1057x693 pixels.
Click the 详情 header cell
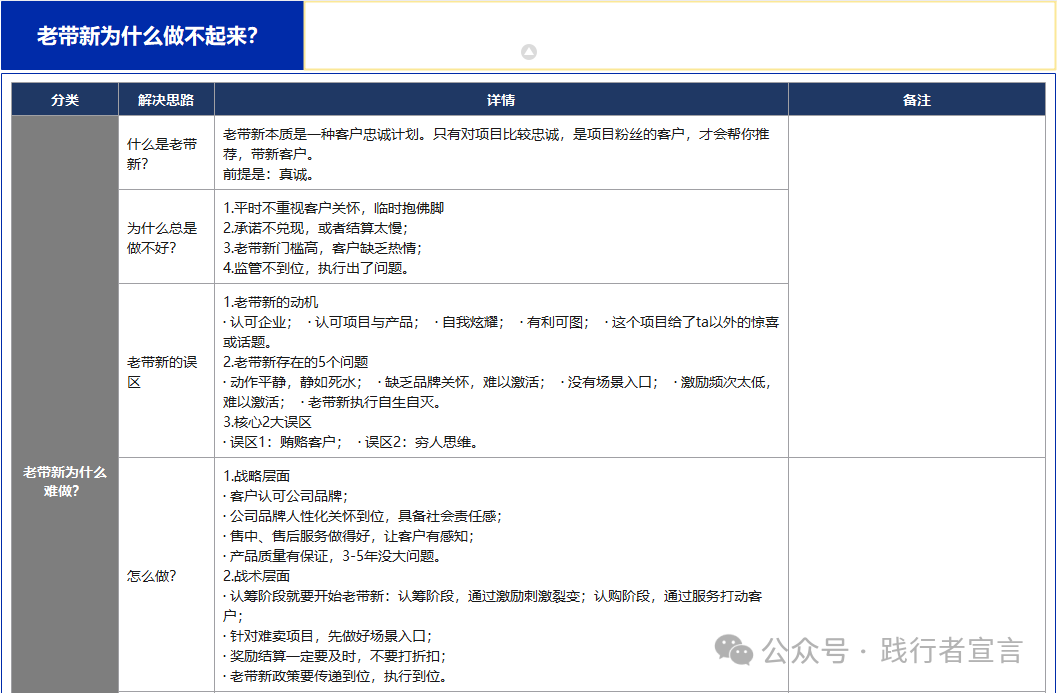pos(503,100)
